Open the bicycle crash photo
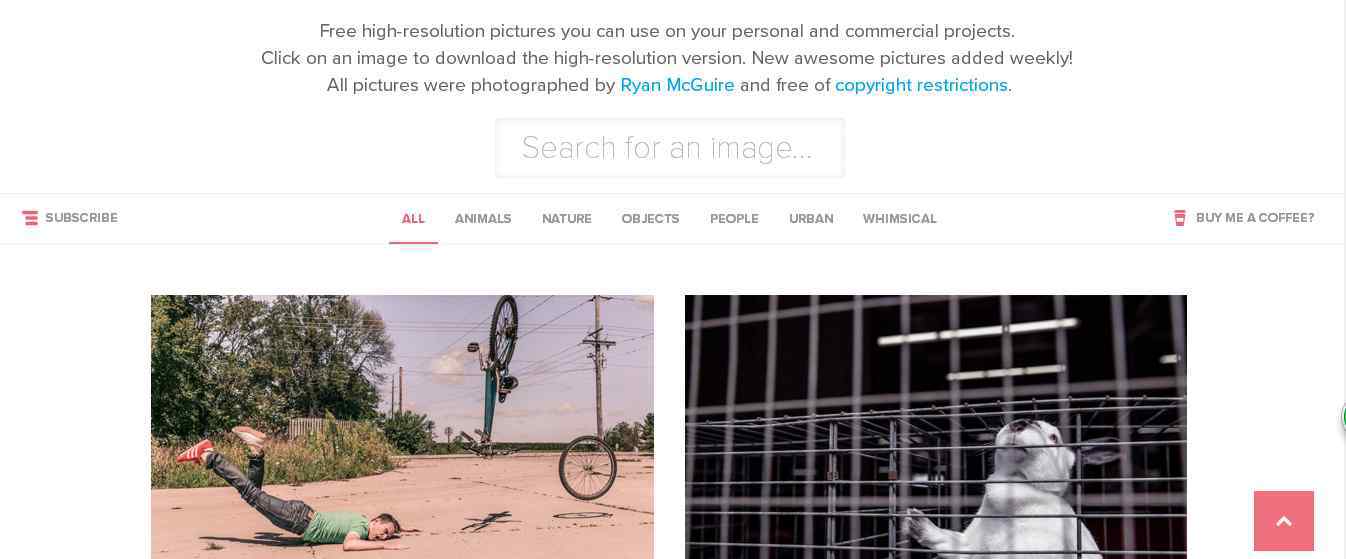Screen dimensions: 1346x559 pos(402,427)
